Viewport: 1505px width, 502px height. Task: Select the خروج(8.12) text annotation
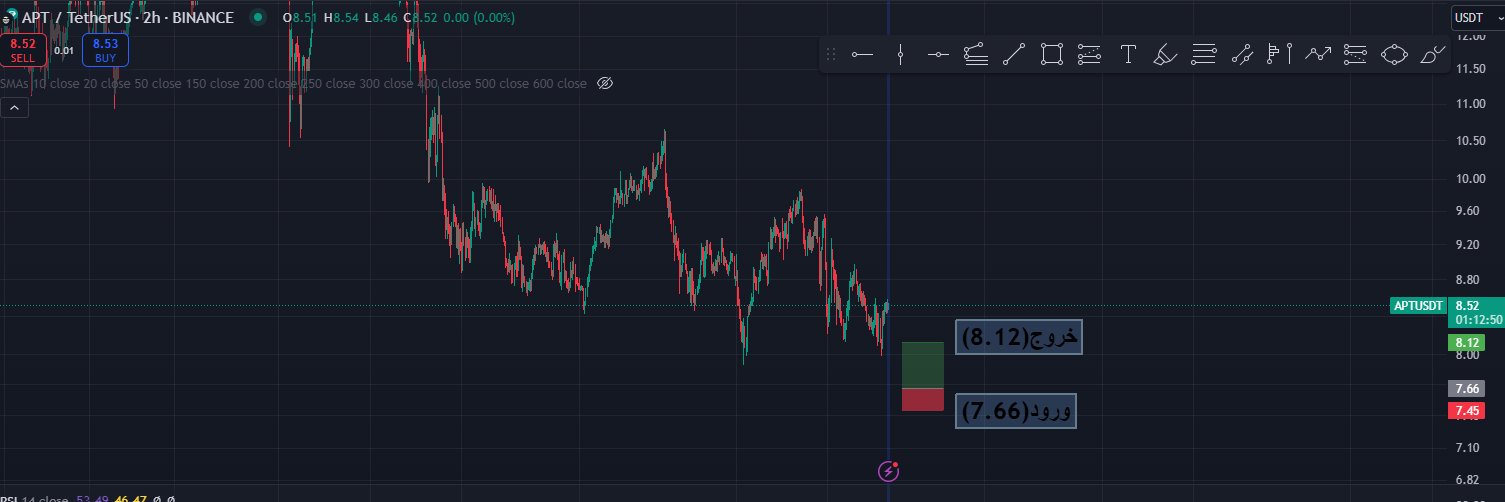tap(1019, 337)
